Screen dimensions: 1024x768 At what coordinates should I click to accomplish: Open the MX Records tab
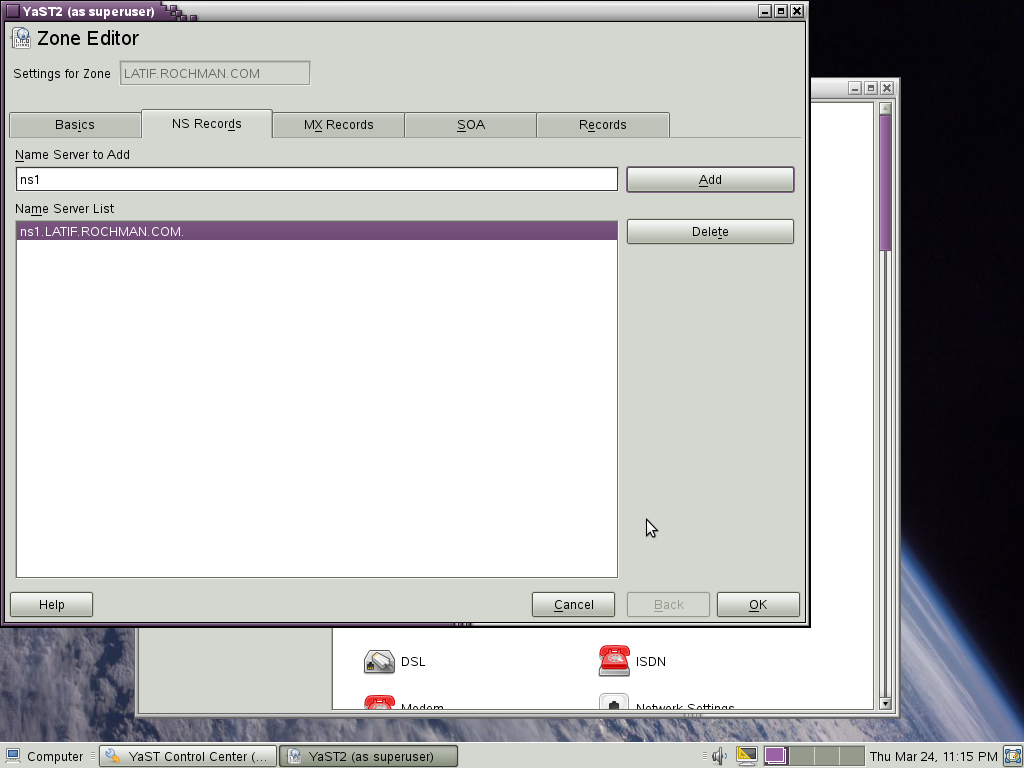[338, 125]
